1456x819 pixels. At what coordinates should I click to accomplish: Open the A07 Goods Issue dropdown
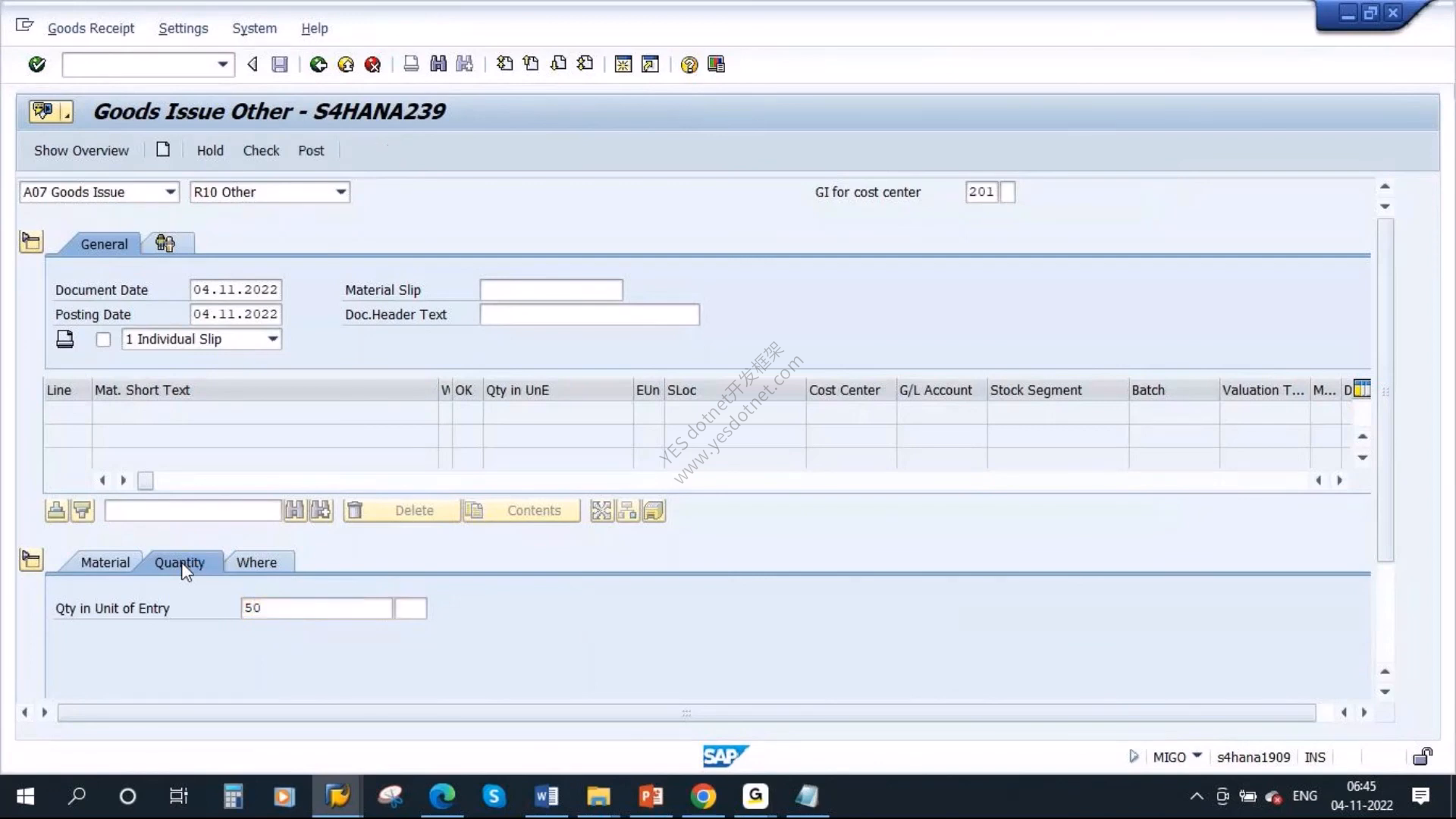(170, 192)
